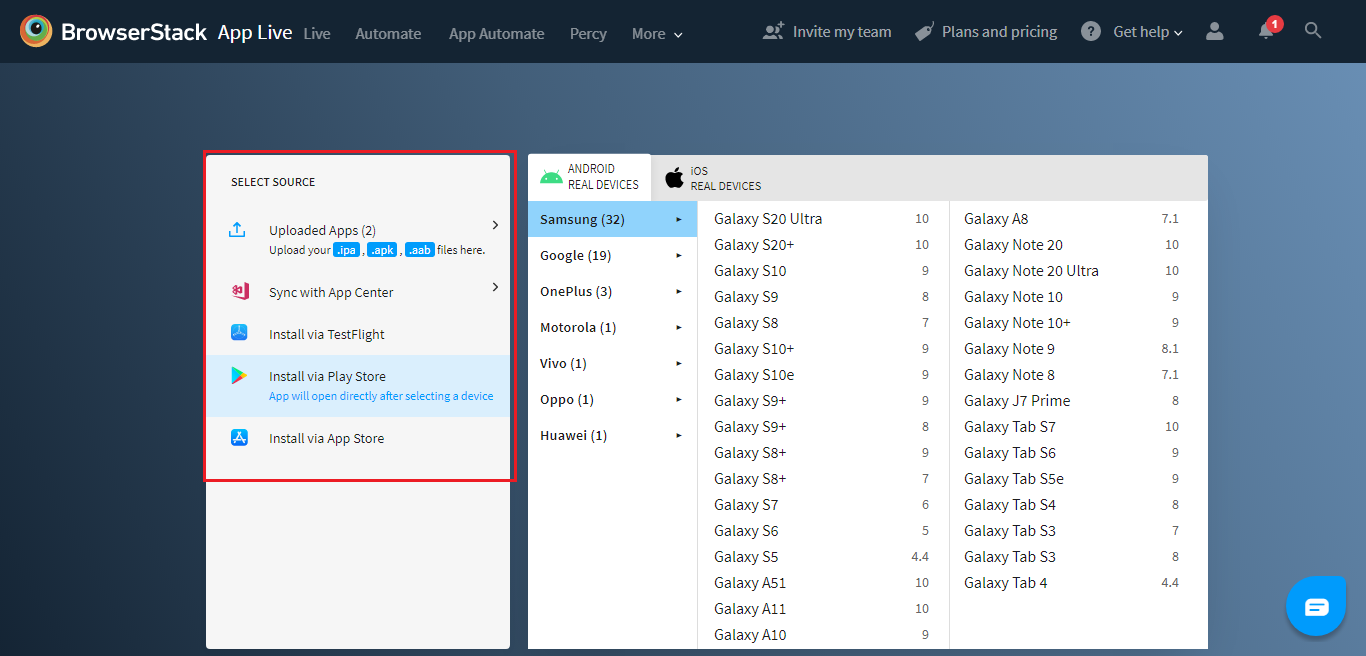Select Install via Play Store option
Viewport: 1366px width, 656px height.
pyautogui.click(x=358, y=386)
